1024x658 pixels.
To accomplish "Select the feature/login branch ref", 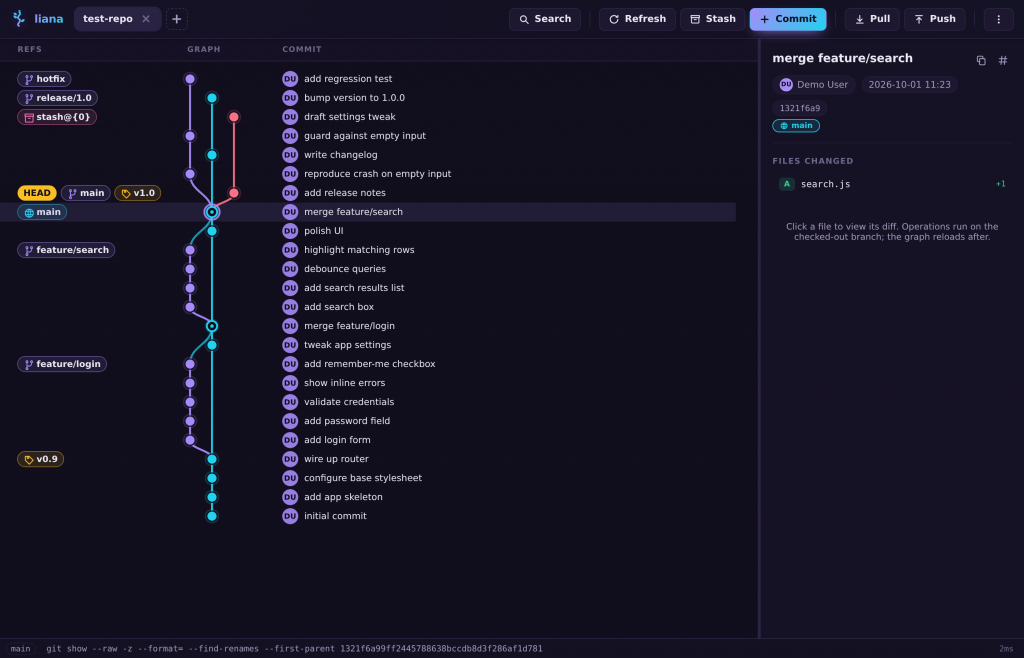I will [62, 364].
